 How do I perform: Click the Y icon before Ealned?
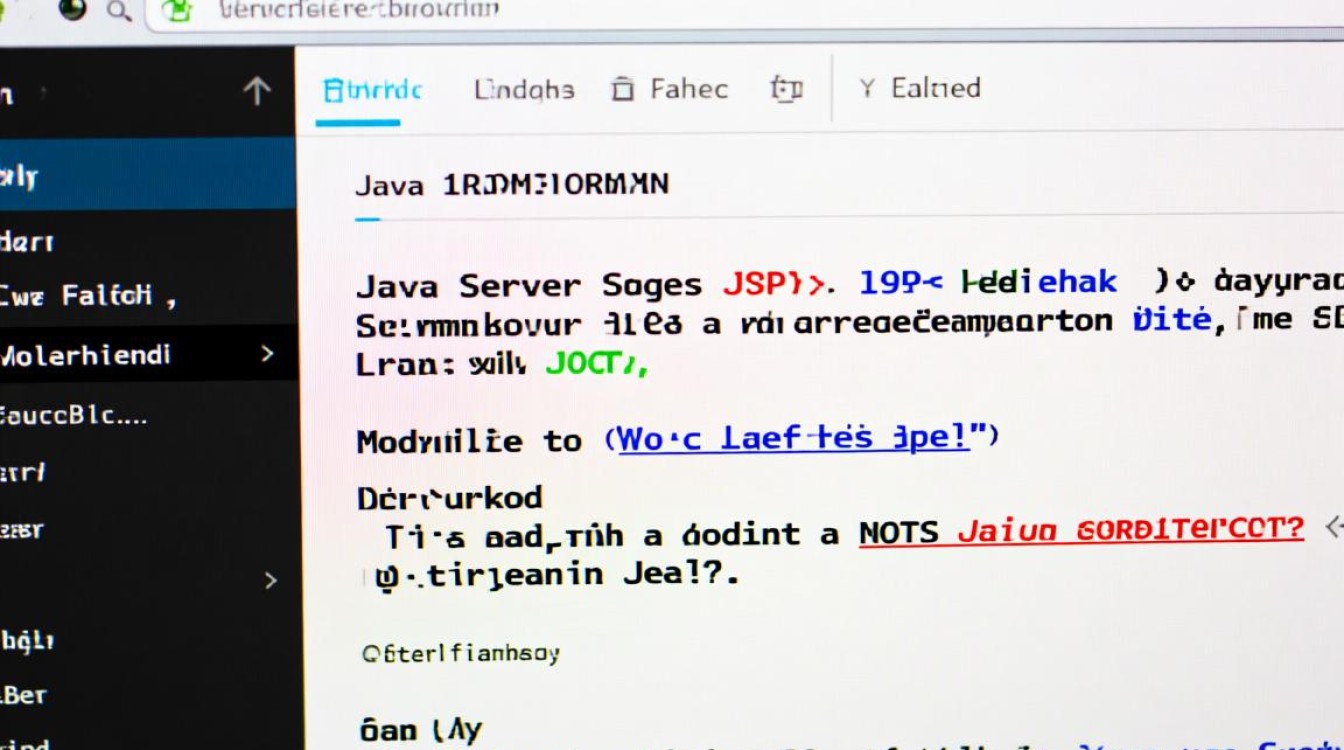click(x=867, y=89)
